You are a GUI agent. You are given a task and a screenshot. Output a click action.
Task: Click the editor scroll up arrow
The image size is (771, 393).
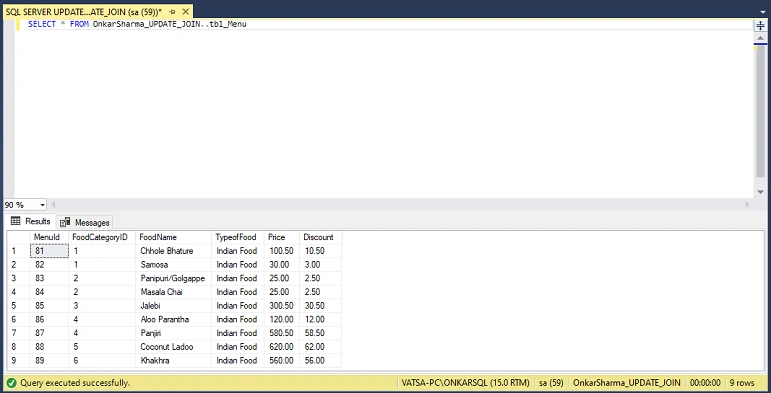tap(760, 38)
